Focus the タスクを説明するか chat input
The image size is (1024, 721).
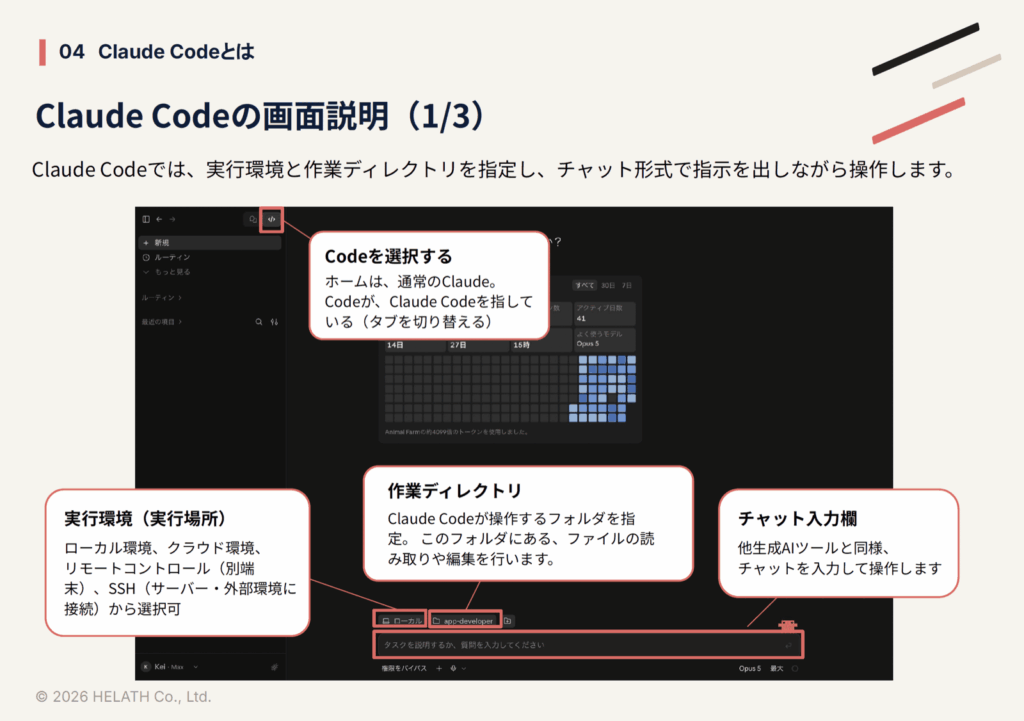588,645
